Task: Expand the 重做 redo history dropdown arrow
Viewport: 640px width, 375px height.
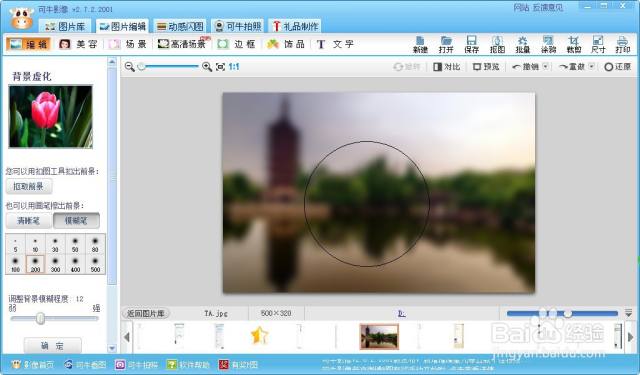Action: [x=591, y=67]
